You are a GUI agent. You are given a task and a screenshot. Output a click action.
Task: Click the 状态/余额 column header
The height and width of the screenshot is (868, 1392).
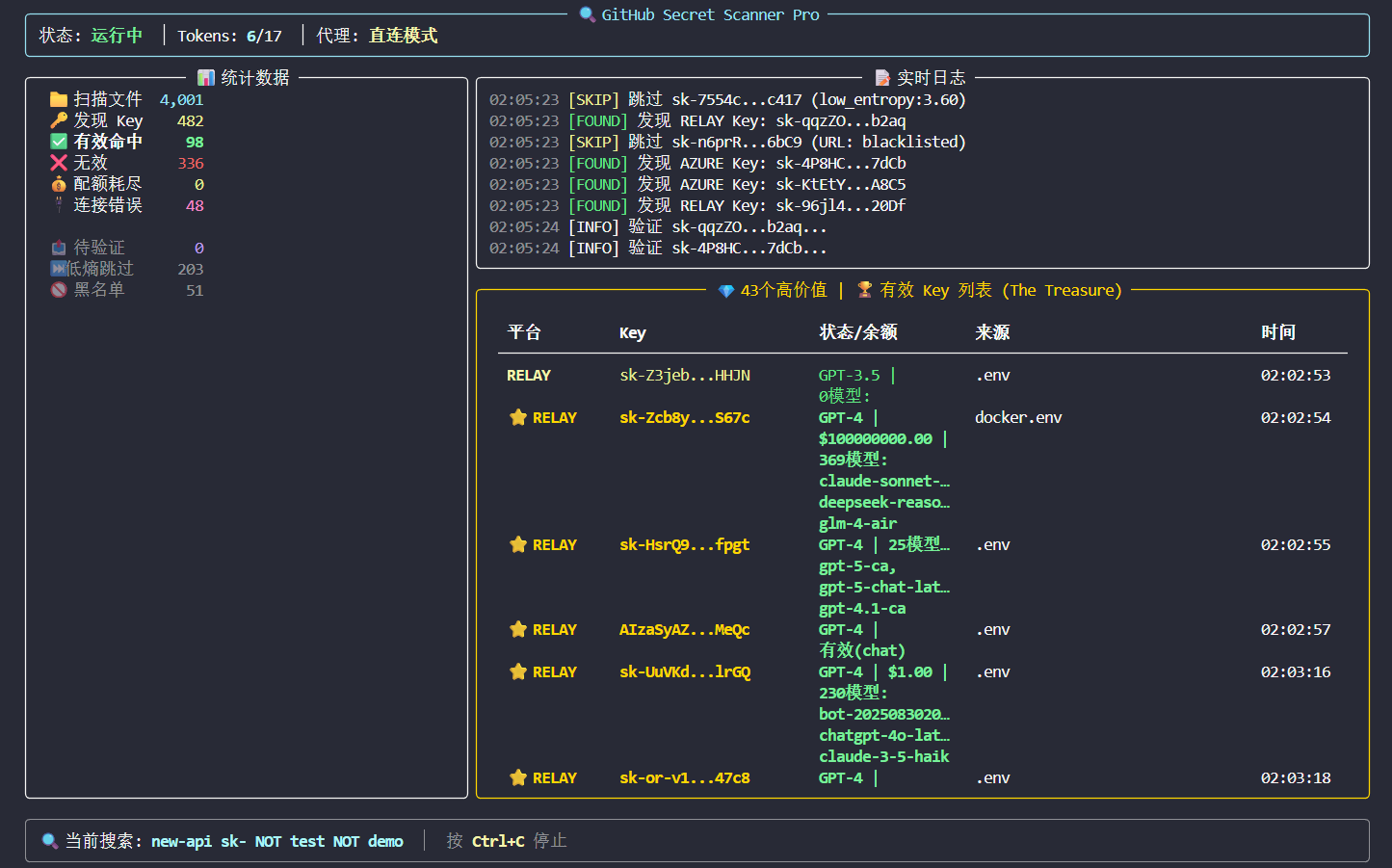(858, 332)
